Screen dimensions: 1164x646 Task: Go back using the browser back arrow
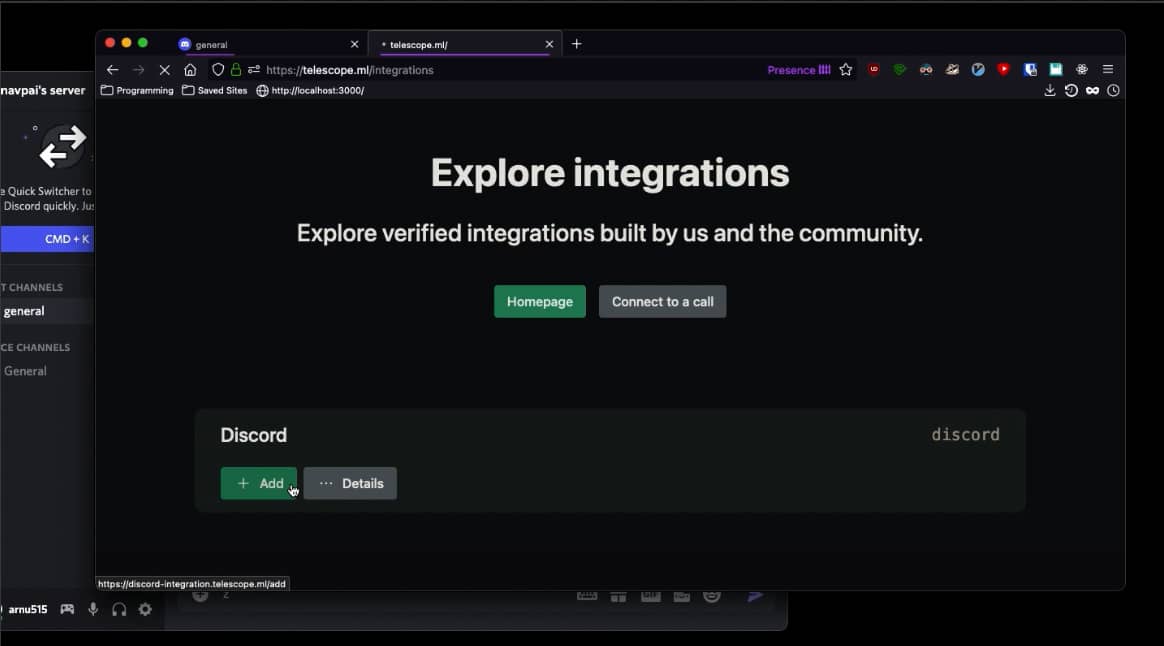[x=112, y=70]
